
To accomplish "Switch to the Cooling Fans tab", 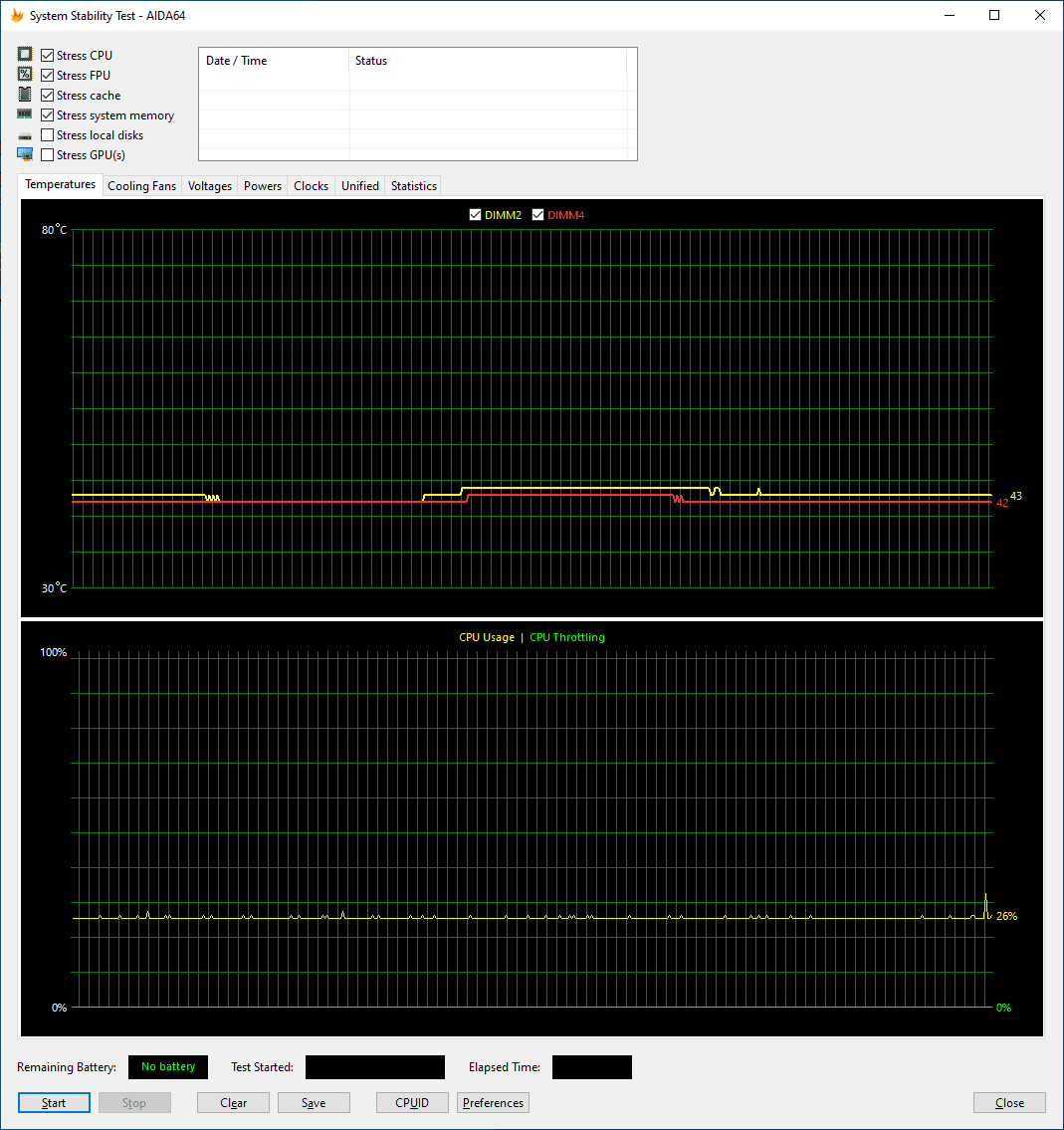I will 142,186.
